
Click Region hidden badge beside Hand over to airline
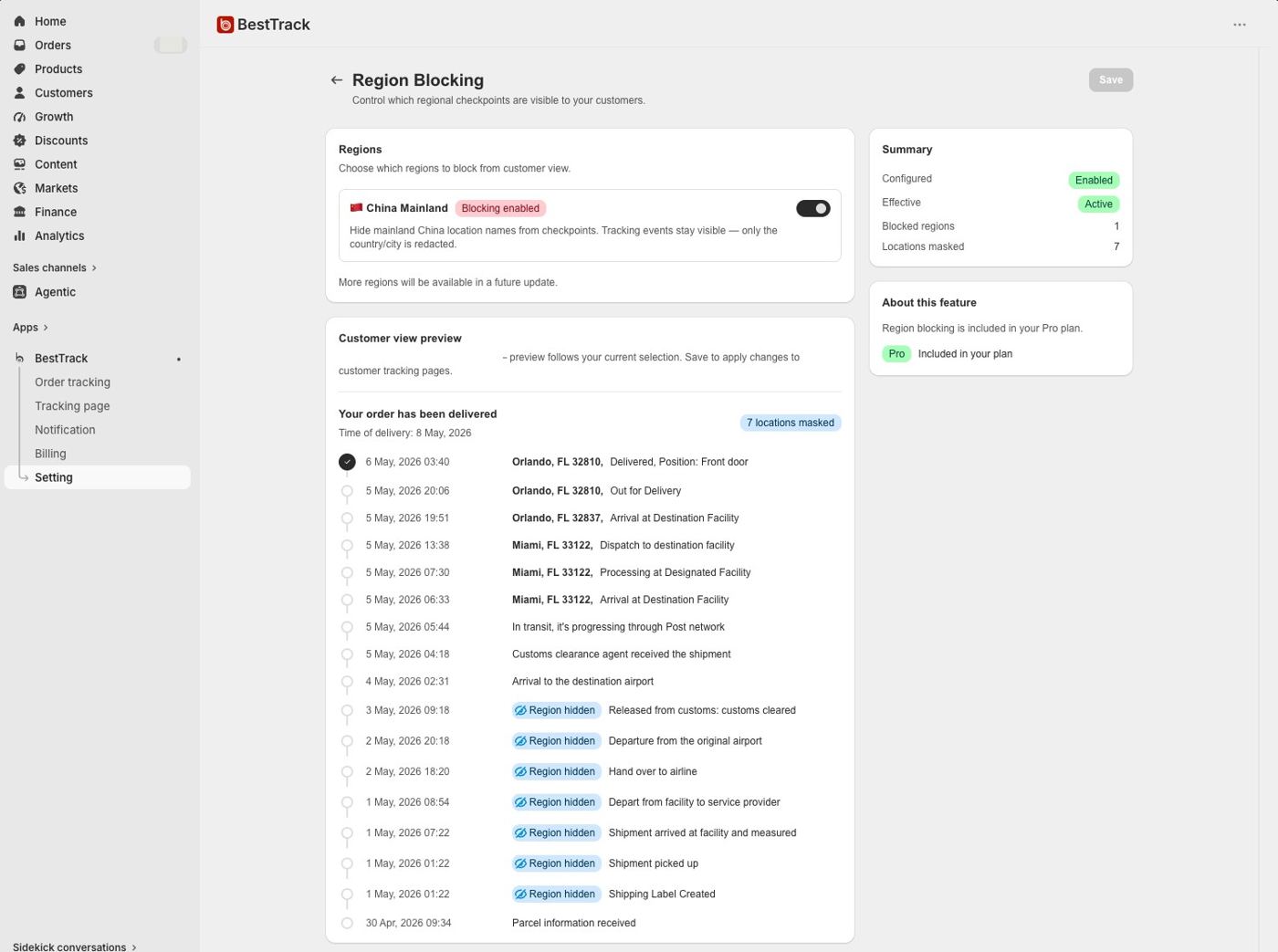point(555,771)
